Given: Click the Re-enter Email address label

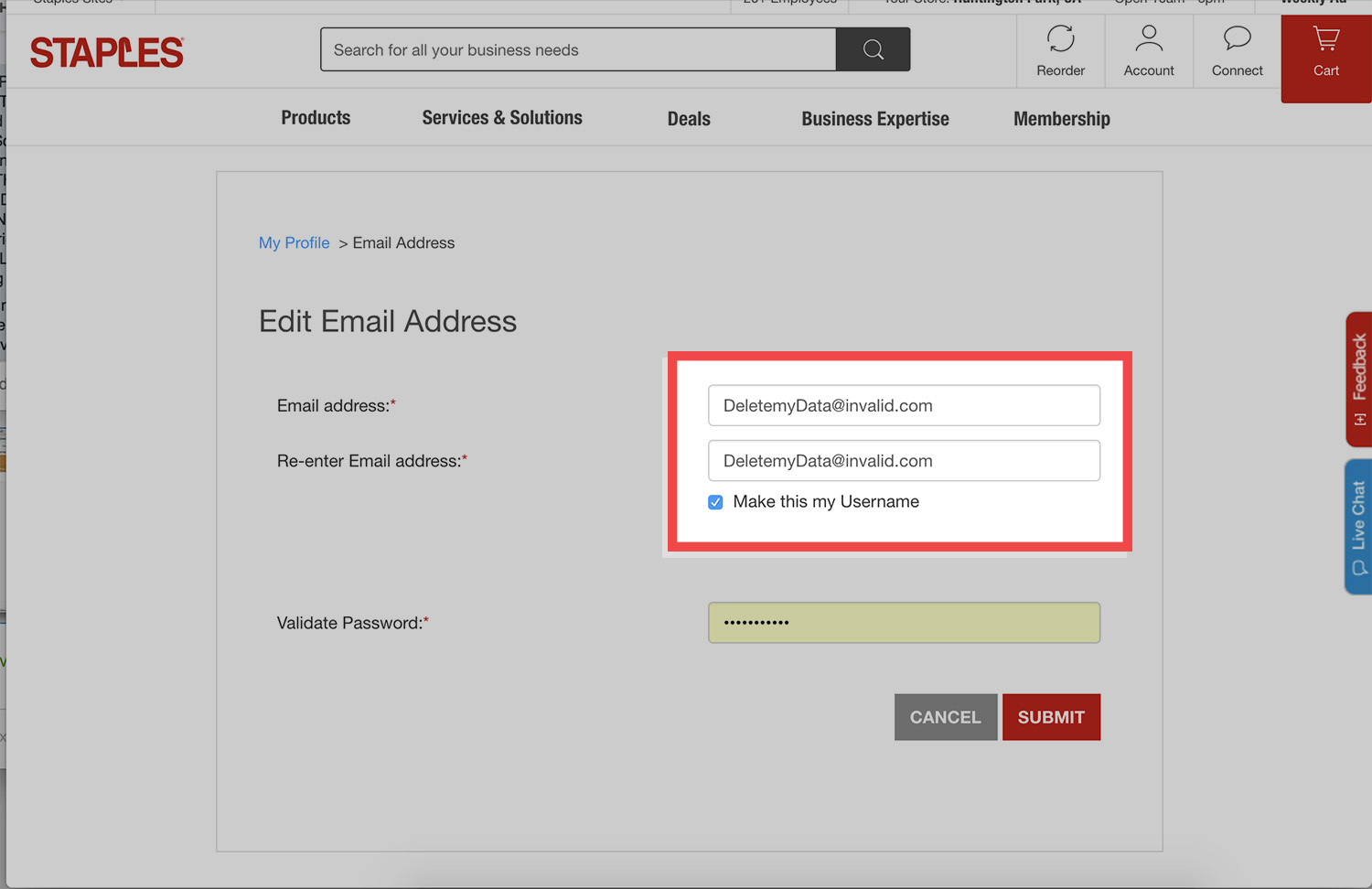Looking at the screenshot, I should click(372, 461).
